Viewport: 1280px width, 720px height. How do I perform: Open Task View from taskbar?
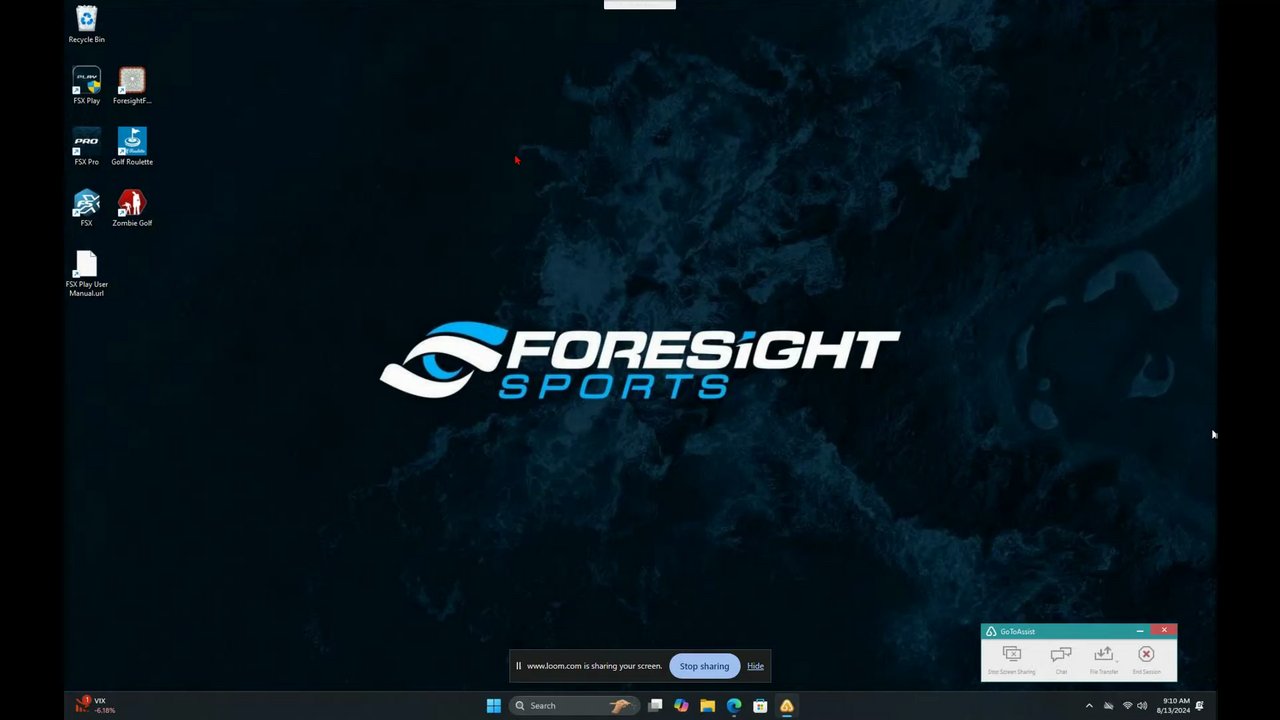click(x=655, y=706)
